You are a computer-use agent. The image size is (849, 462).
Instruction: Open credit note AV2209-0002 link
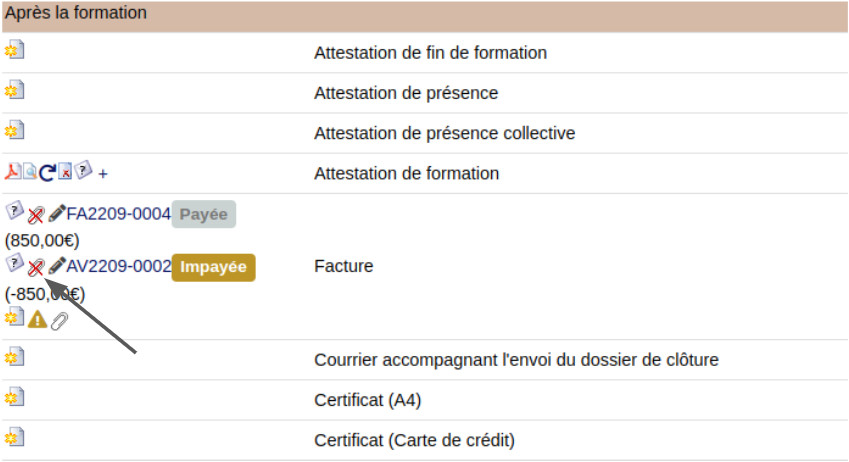[119, 267]
